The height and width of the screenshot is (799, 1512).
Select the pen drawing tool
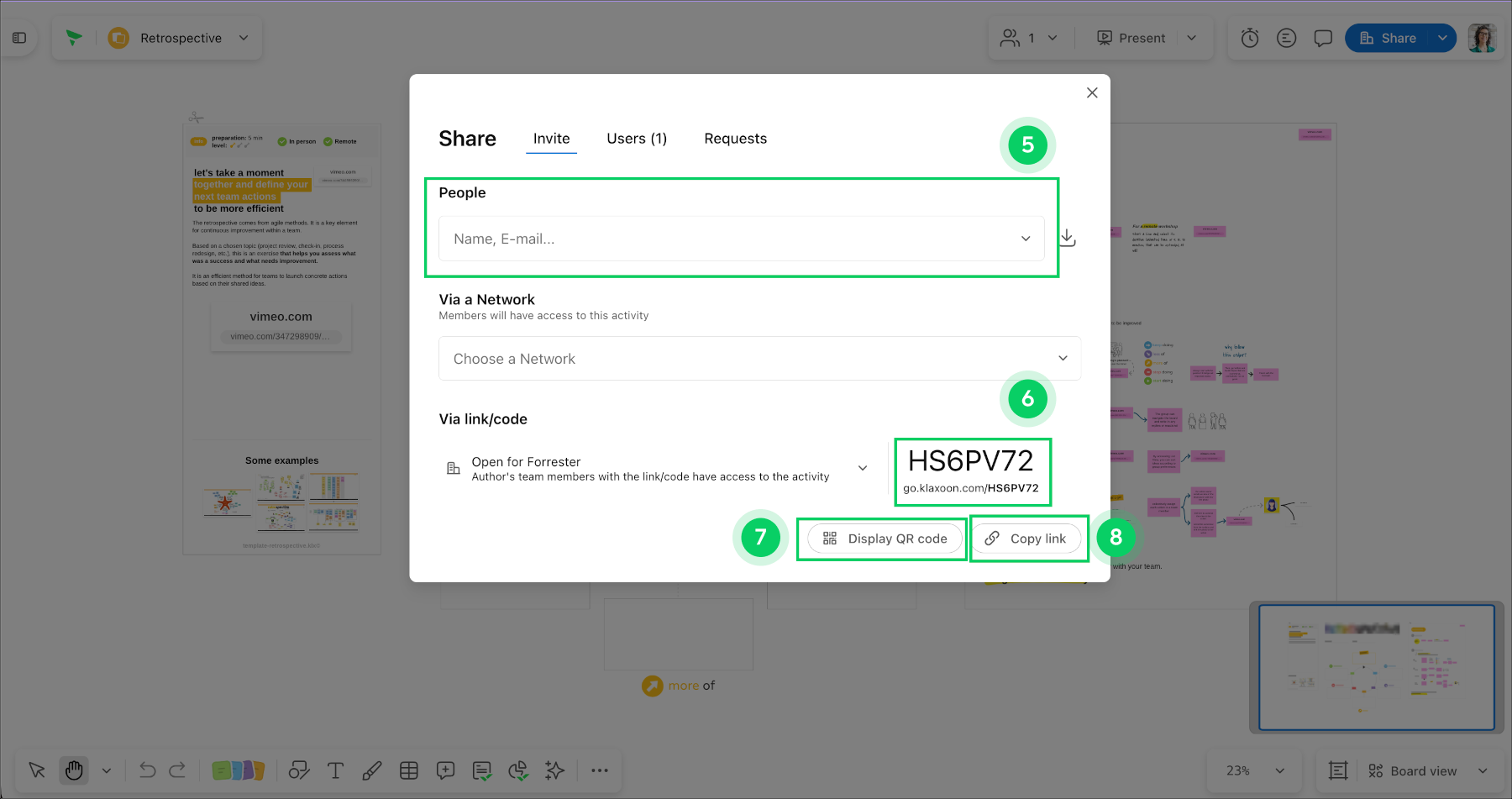(371, 770)
